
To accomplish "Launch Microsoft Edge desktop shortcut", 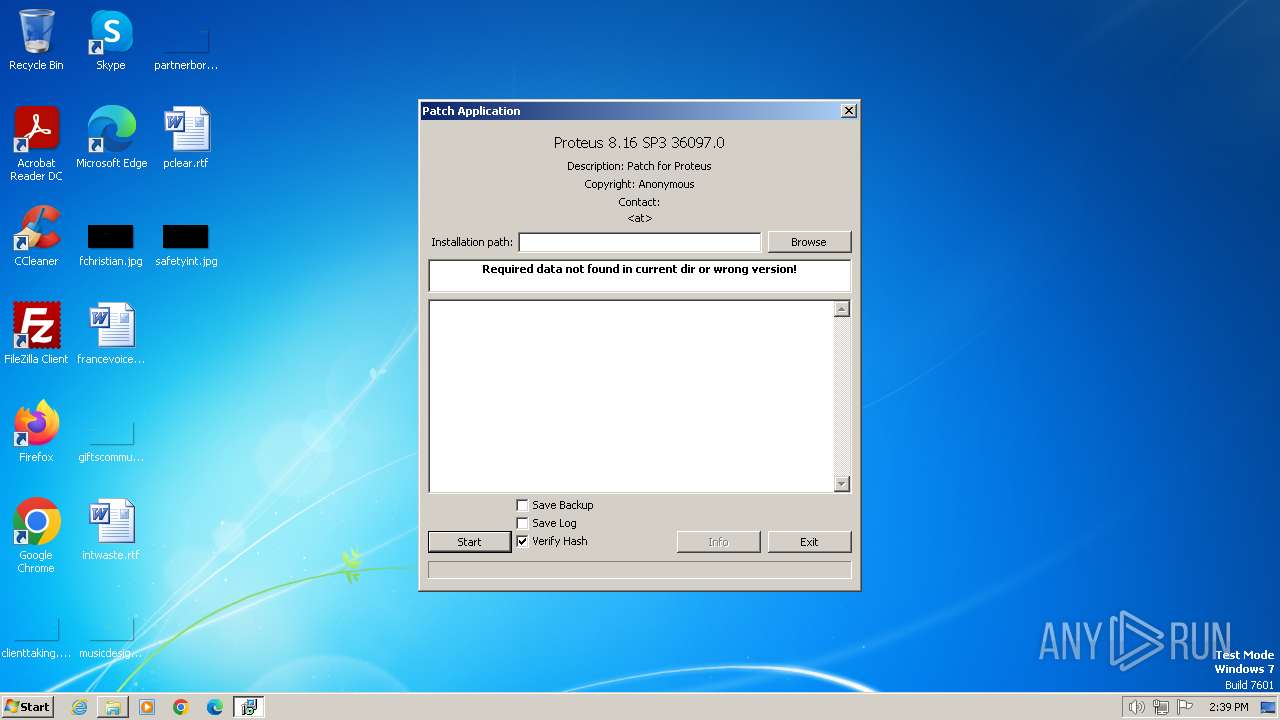I will click(x=111, y=138).
